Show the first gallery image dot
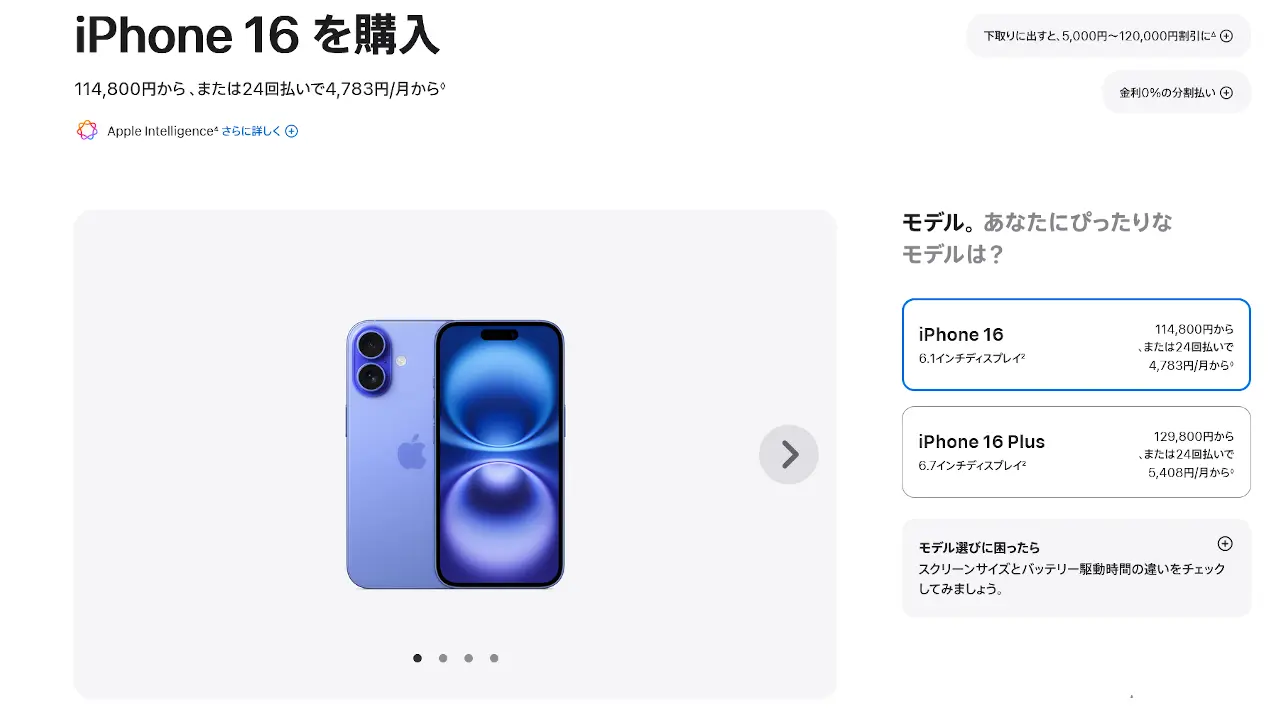This screenshot has width=1280, height=720. point(417,658)
